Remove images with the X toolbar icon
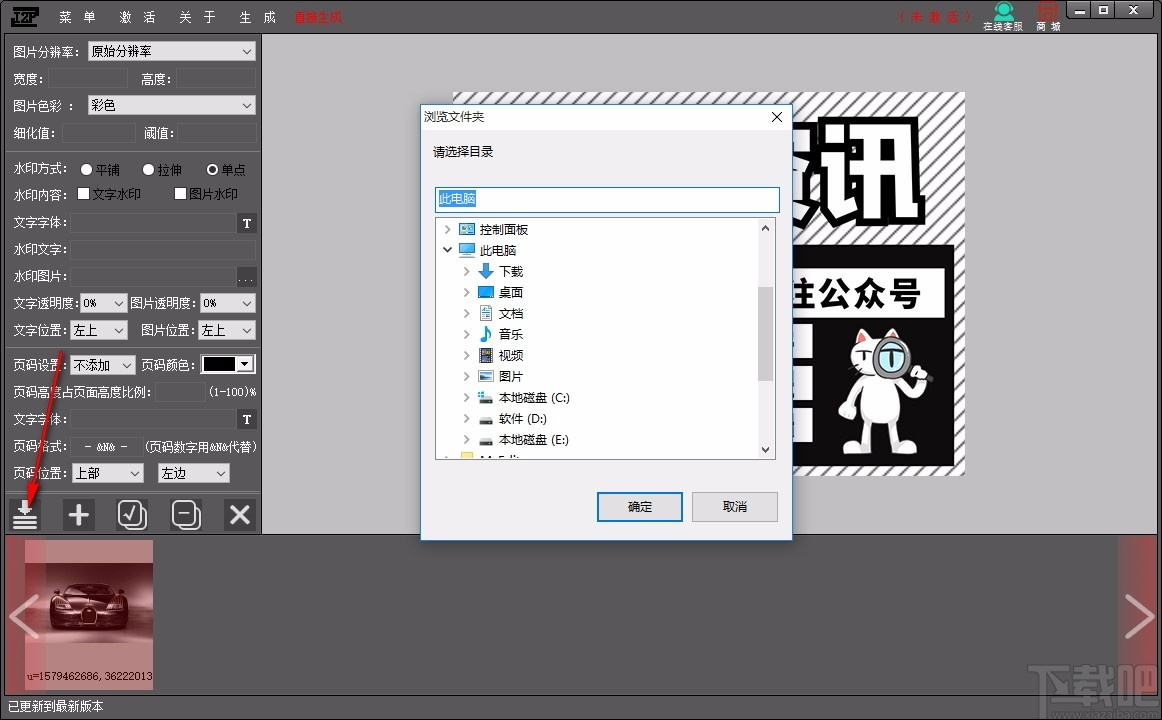This screenshot has height=720, width=1162. (238, 514)
